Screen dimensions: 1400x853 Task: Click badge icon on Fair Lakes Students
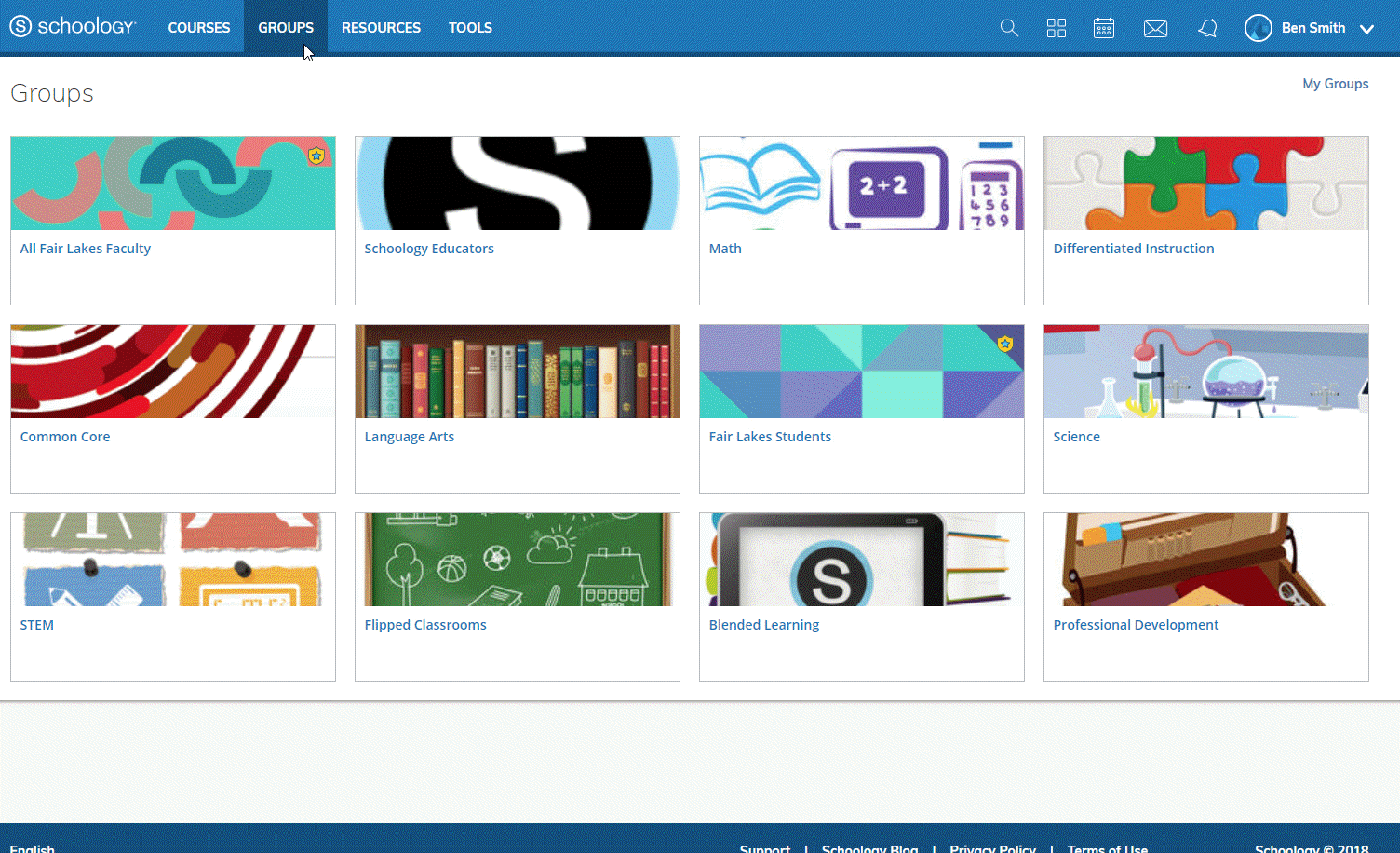[1005, 344]
